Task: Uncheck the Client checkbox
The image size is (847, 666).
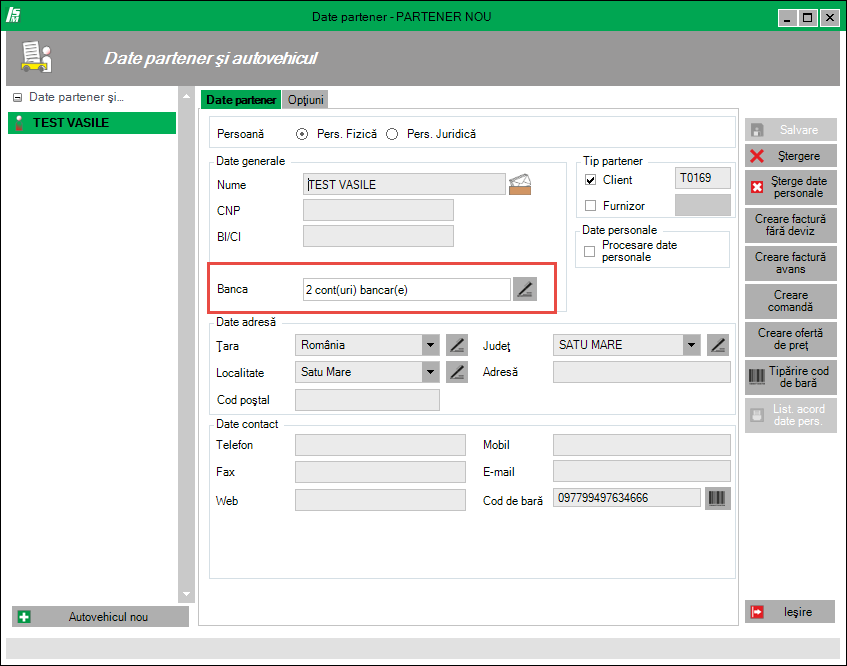Action: (x=590, y=180)
